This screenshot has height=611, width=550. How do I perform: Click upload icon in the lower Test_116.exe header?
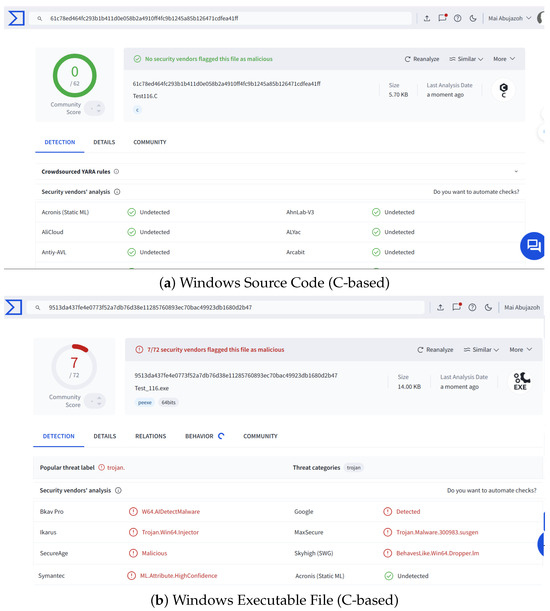point(440,307)
